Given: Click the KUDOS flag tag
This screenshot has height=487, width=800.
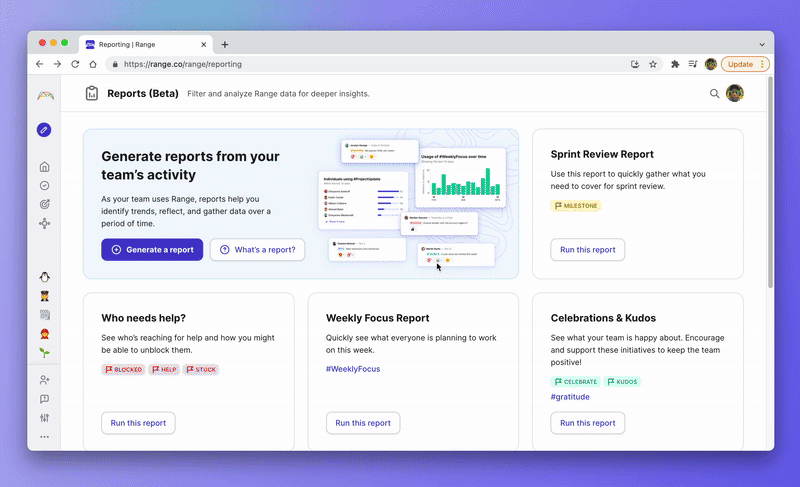Looking at the screenshot, I should (622, 381).
